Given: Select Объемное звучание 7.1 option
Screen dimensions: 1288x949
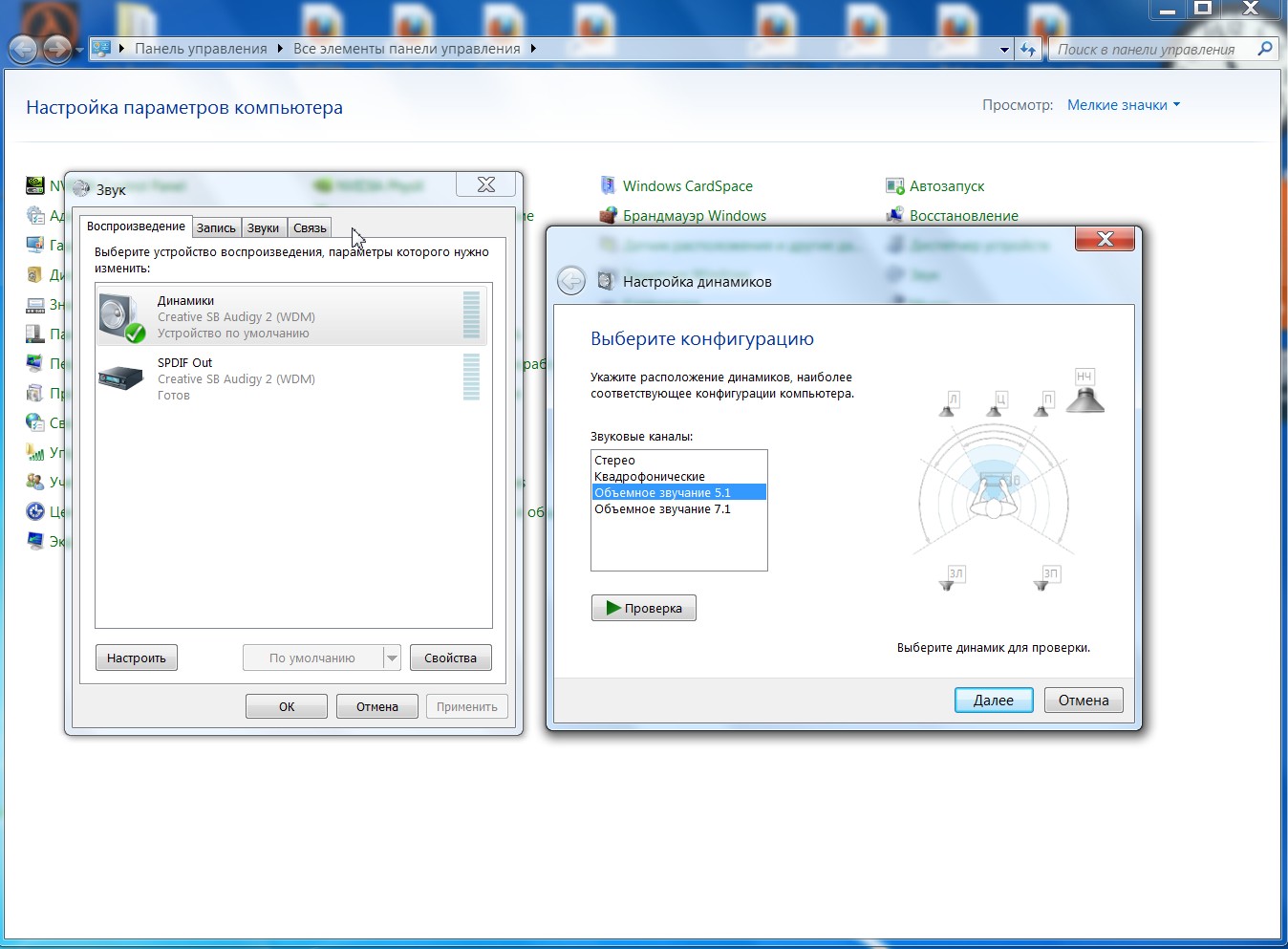Looking at the screenshot, I should [678, 508].
